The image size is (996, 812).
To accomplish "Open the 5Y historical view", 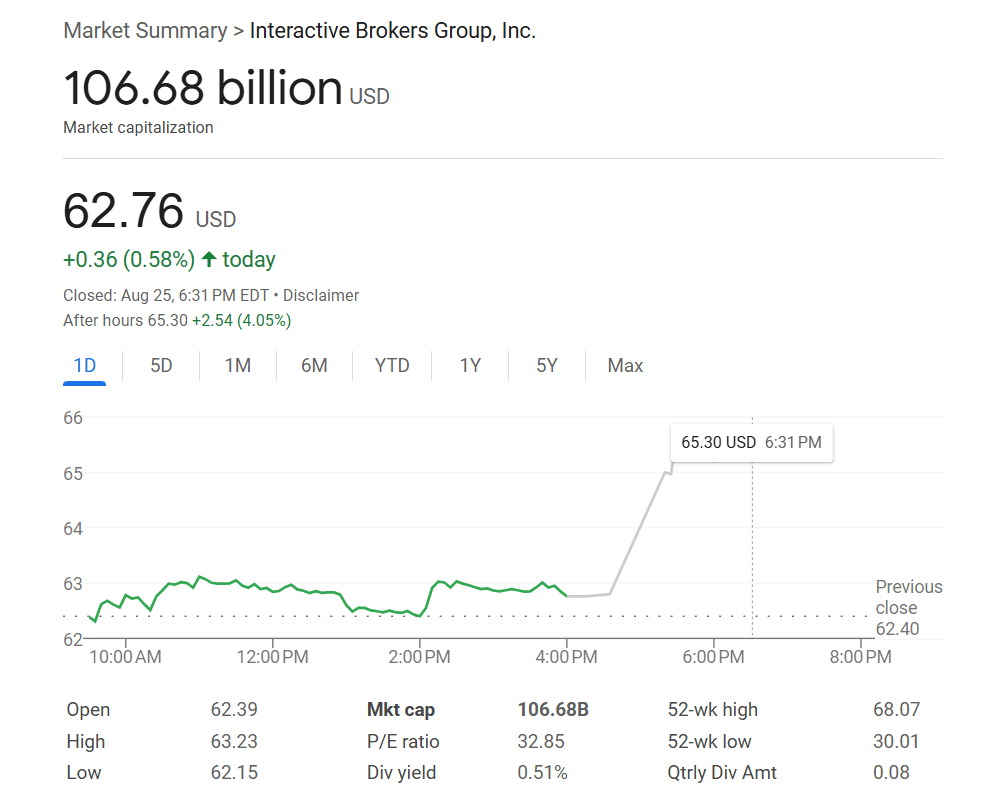I will pos(546,365).
